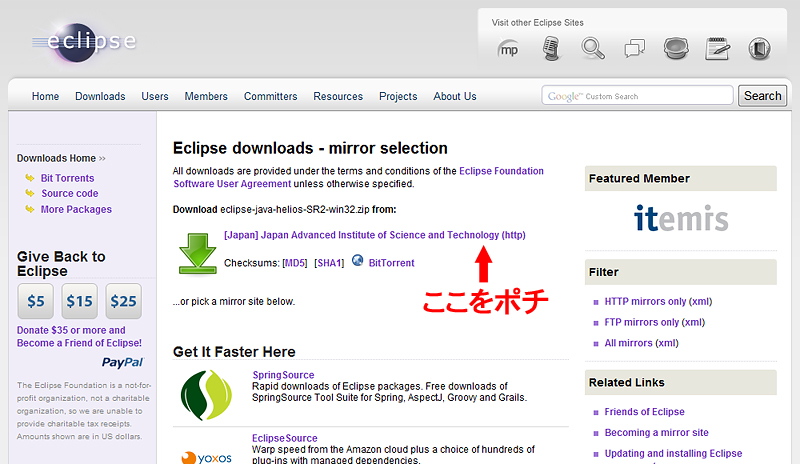This screenshot has height=464, width=800.
Task: Open the Source code sidebar link
Action: pos(69,193)
